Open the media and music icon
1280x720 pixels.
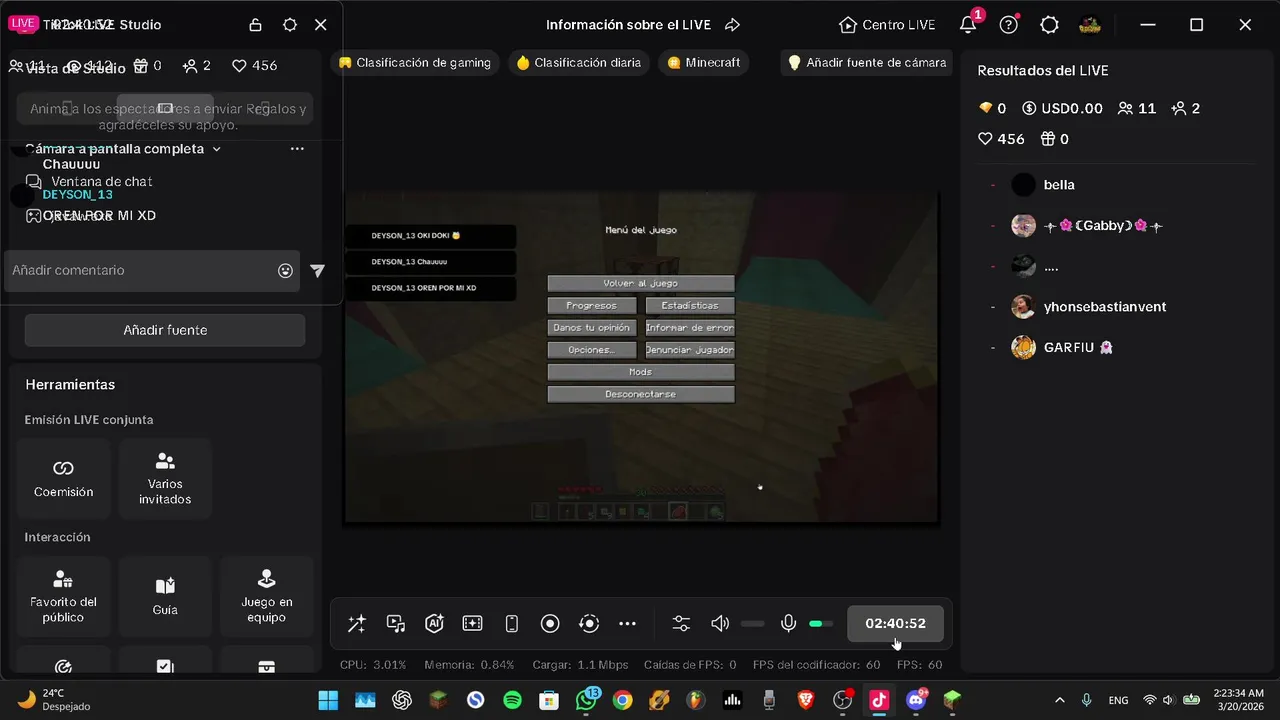pos(395,624)
